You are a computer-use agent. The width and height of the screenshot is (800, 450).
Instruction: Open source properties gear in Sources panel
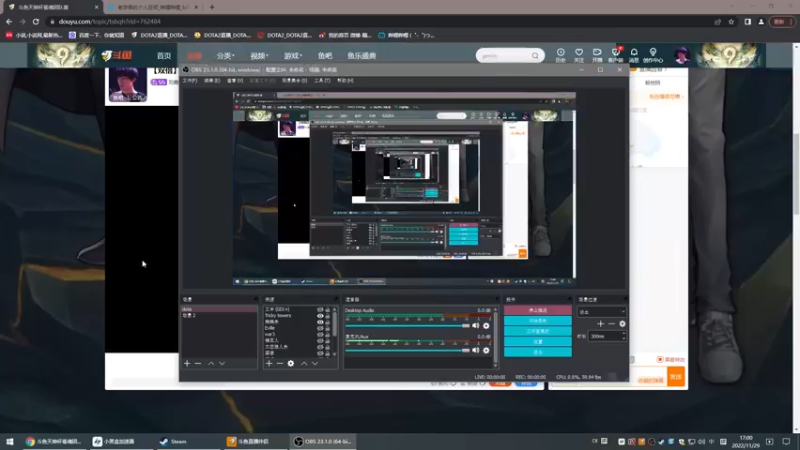[x=291, y=363]
